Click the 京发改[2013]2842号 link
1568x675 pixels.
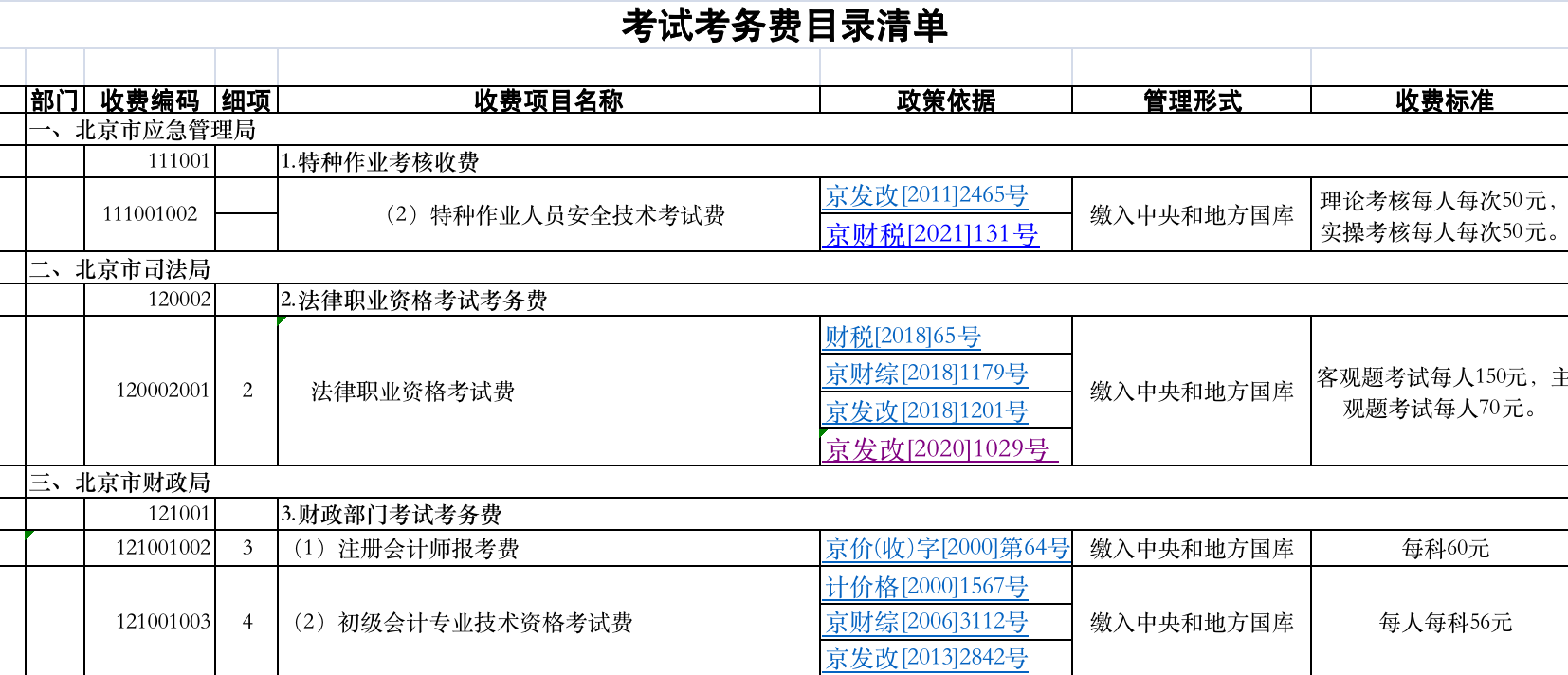926,657
